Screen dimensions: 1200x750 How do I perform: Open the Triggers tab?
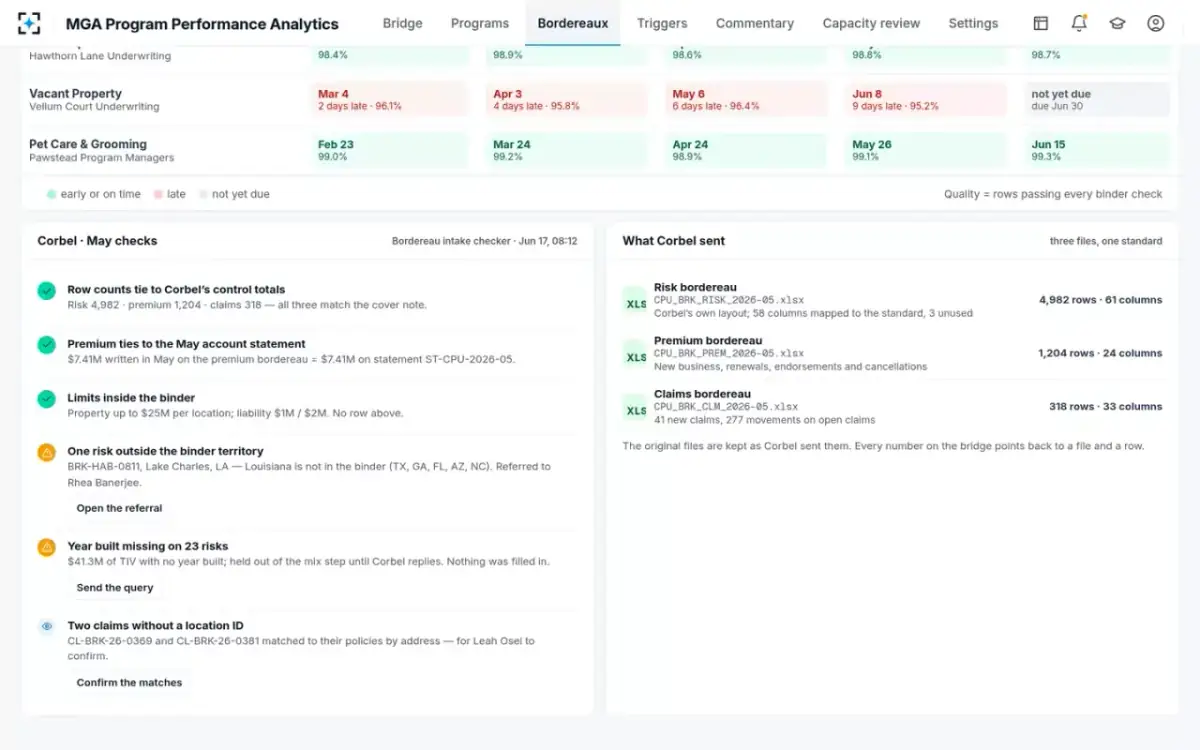click(x=661, y=23)
